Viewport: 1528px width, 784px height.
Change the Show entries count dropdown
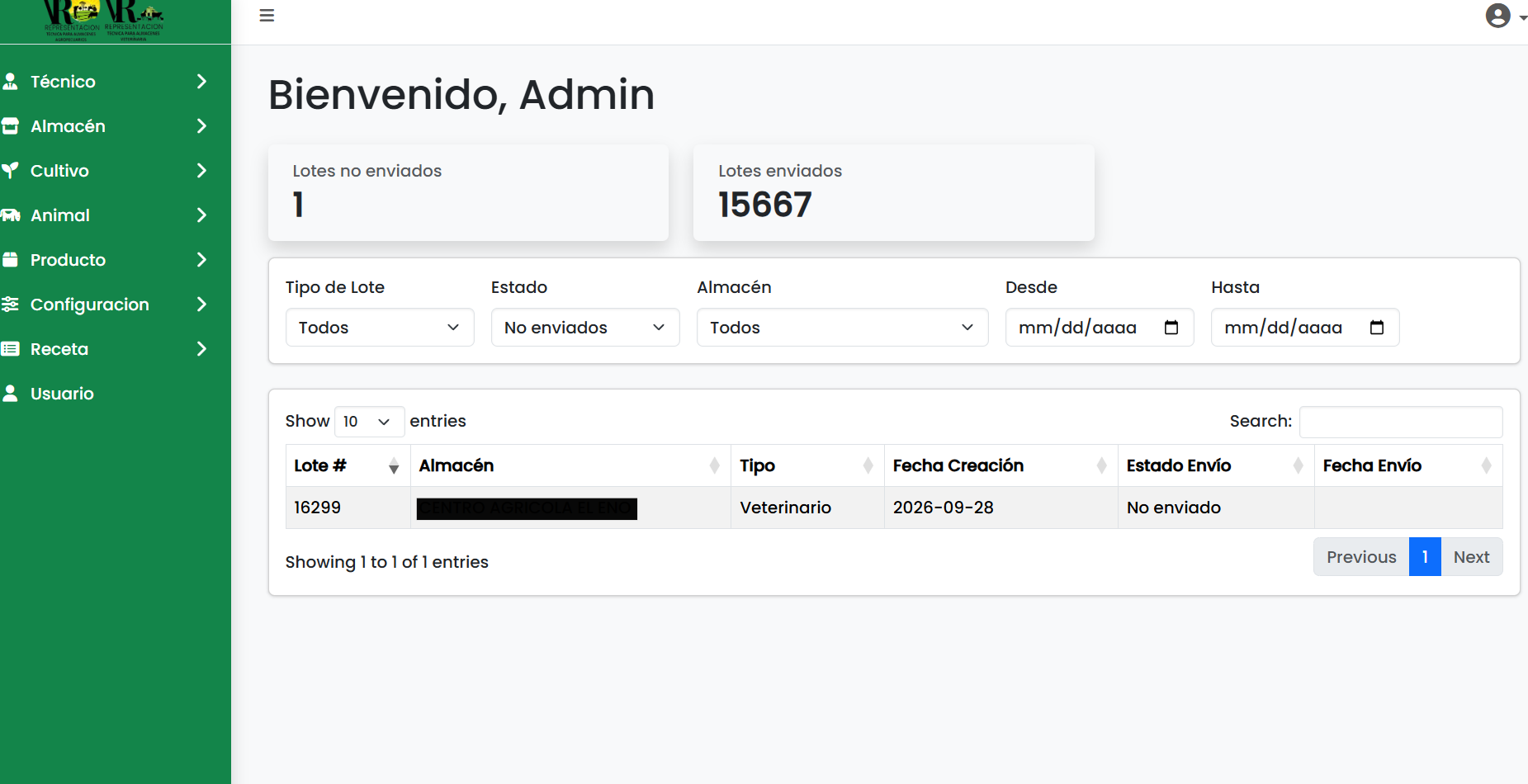click(x=369, y=422)
